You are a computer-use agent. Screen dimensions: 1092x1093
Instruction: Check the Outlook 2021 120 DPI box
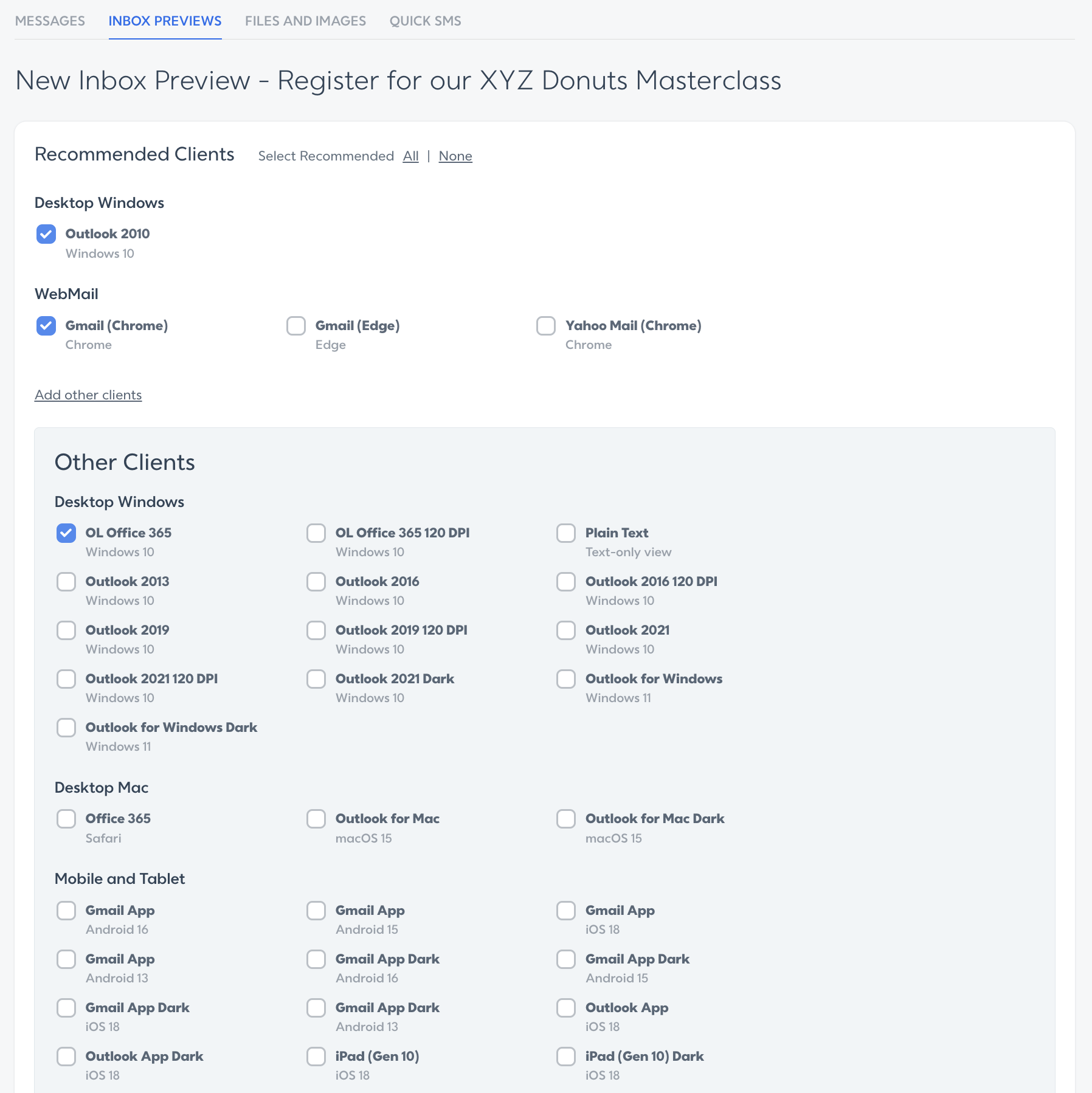66,679
